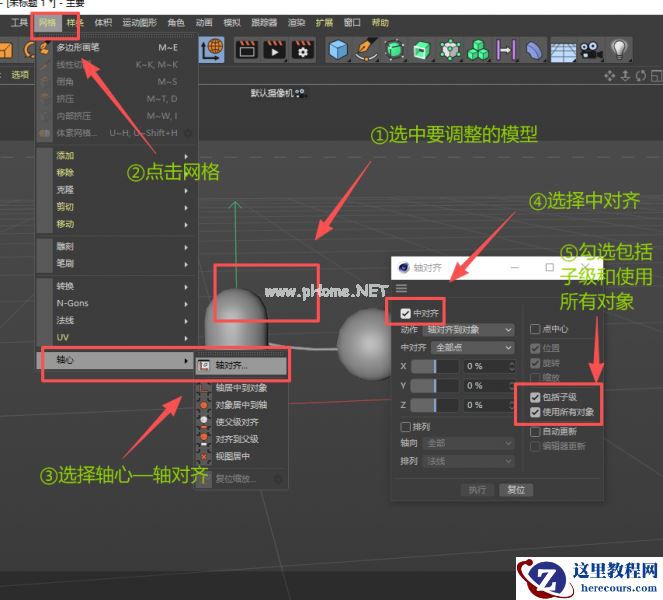
Task: Click the viewport layout toggle icon
Action: [x=657, y=76]
